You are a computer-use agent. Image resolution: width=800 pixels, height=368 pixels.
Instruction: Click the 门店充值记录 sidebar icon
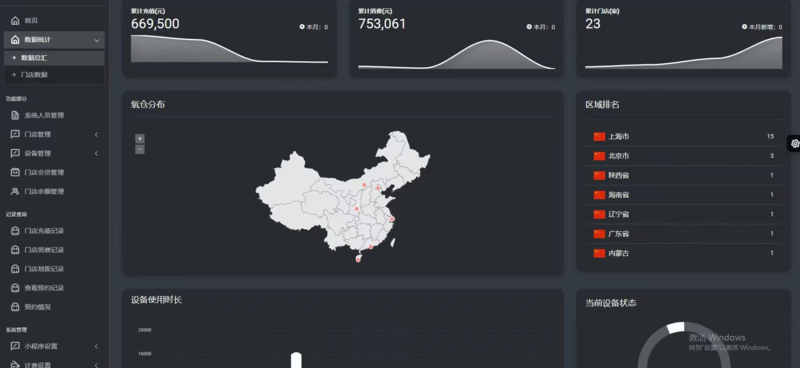(x=15, y=231)
